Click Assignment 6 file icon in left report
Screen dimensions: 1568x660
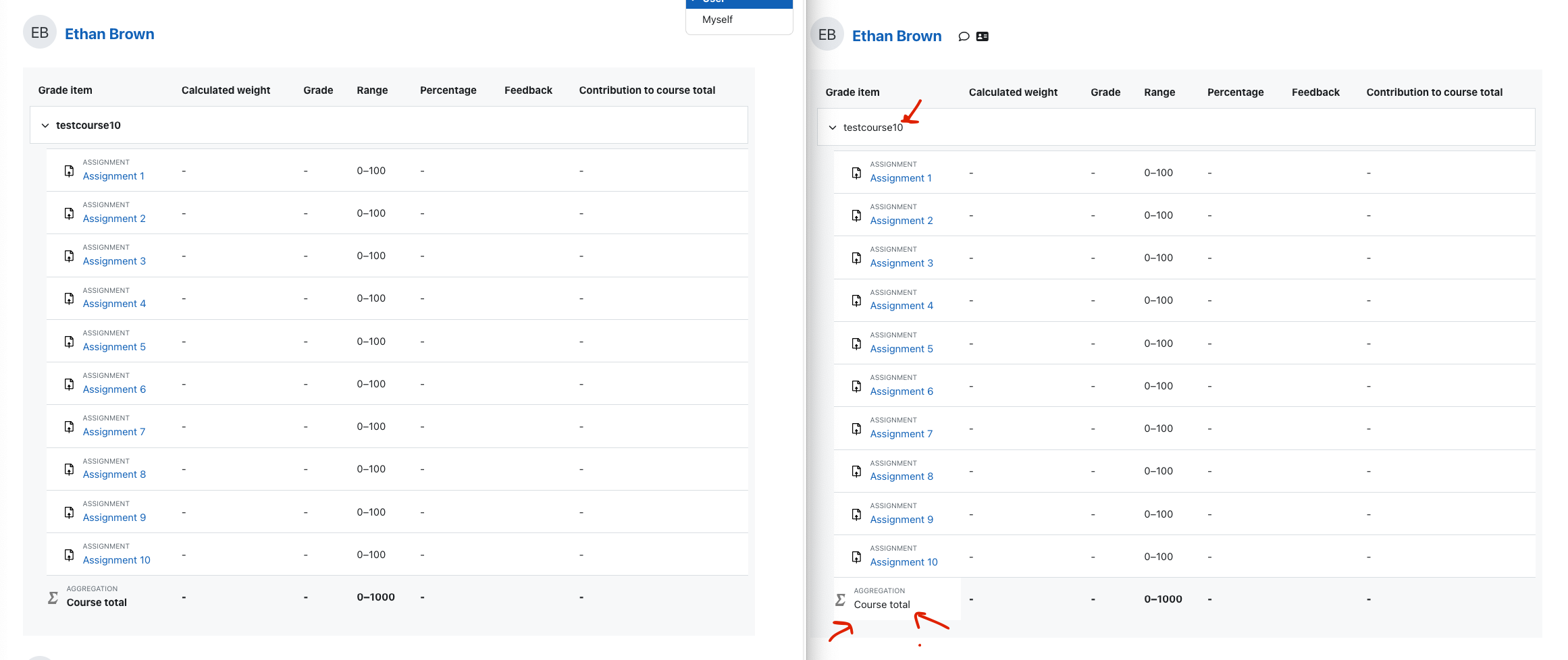tap(69, 384)
